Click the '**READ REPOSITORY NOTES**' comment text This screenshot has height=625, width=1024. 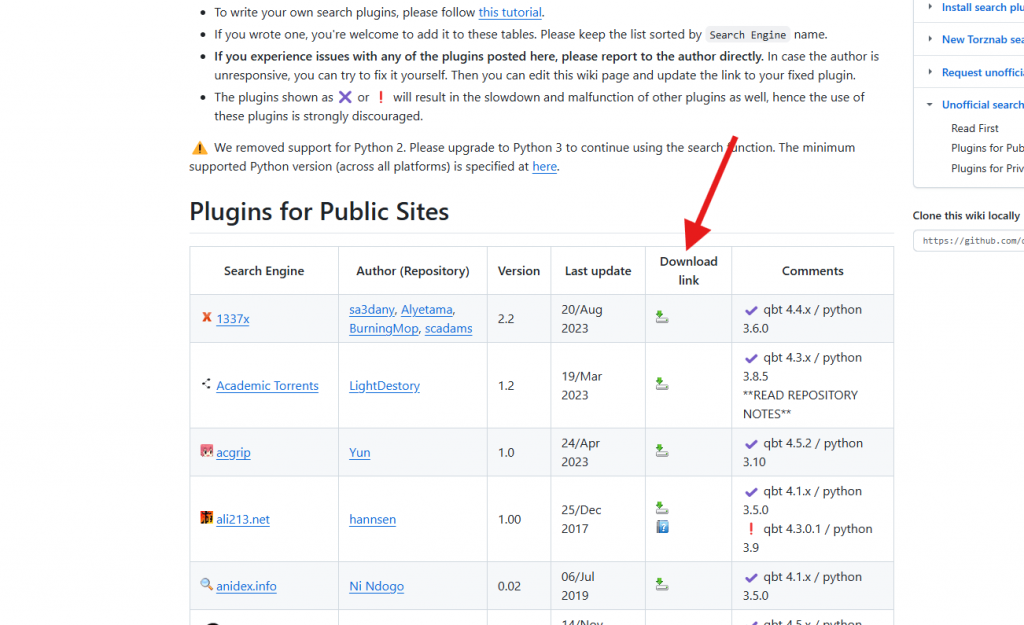click(x=800, y=404)
